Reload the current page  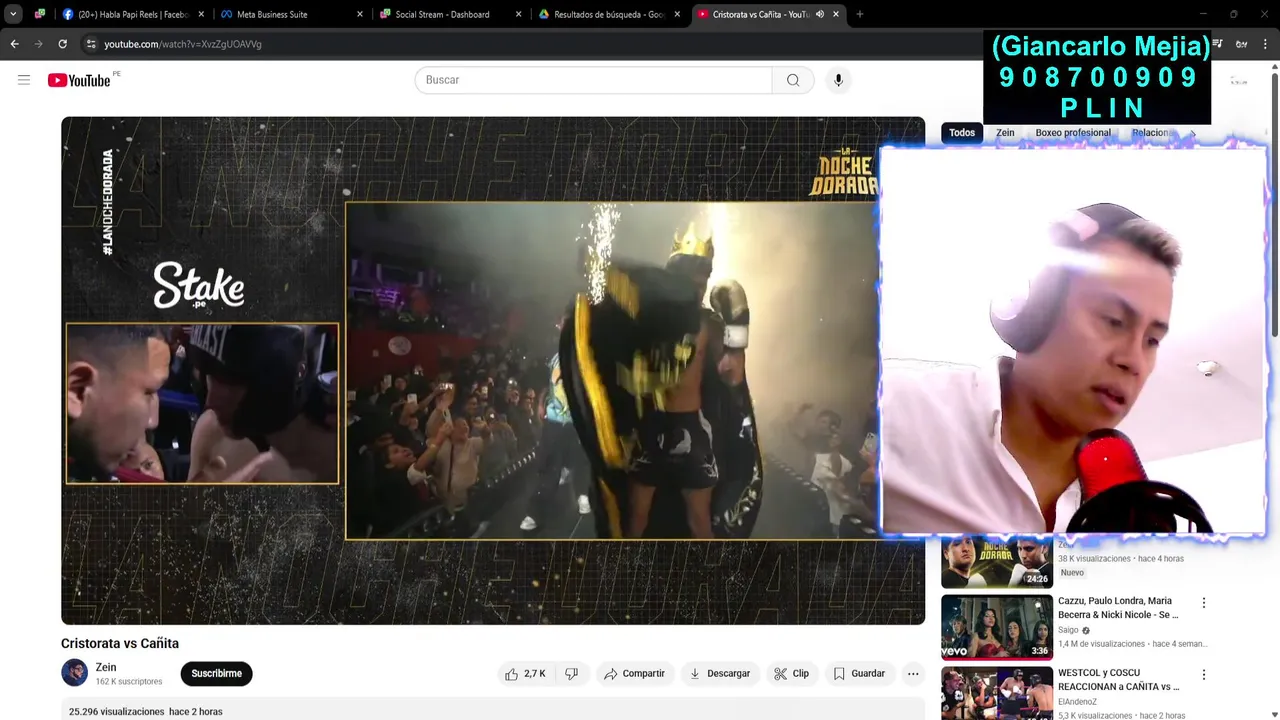(x=62, y=44)
